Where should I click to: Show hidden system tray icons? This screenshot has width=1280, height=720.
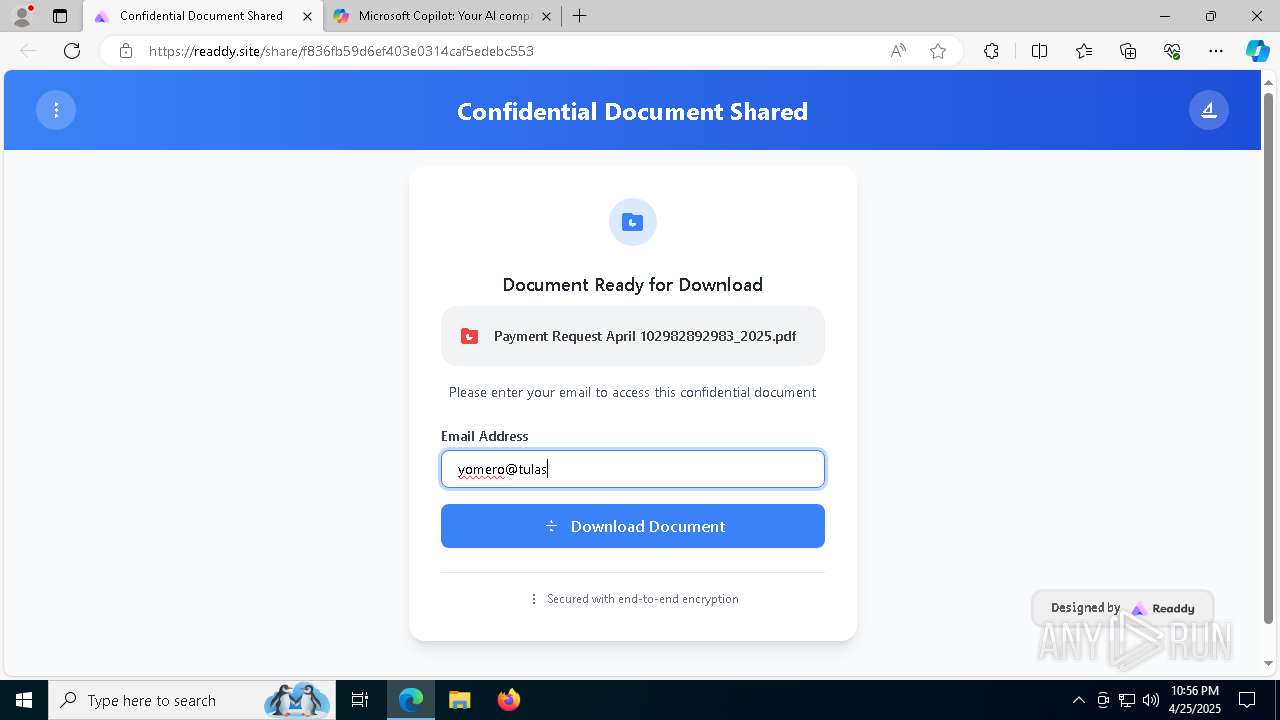click(1078, 700)
